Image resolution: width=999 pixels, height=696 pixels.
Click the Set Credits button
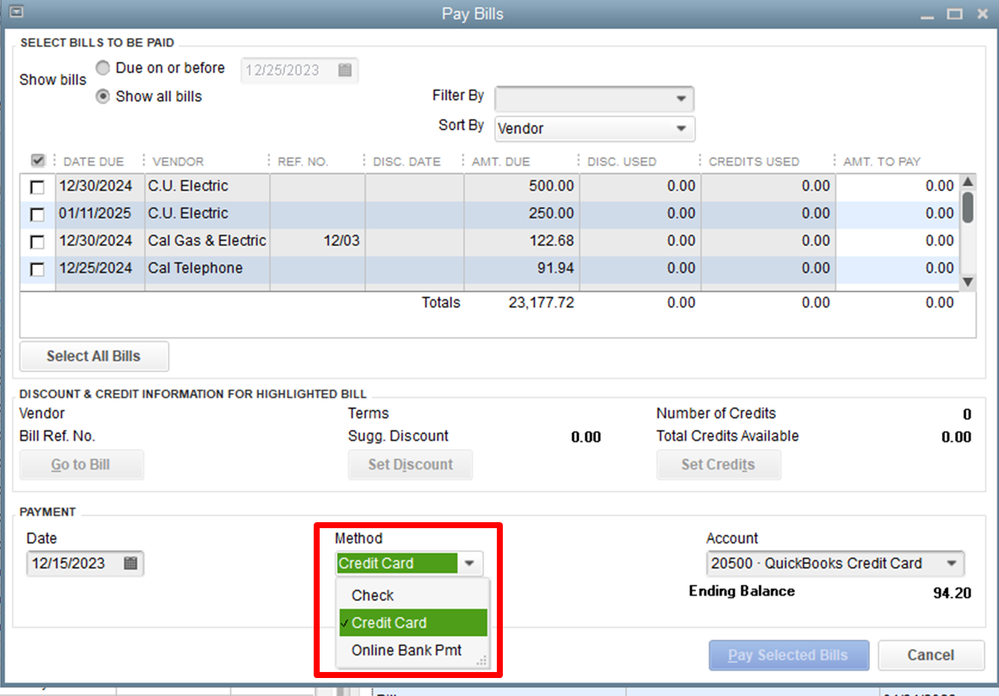(x=719, y=465)
